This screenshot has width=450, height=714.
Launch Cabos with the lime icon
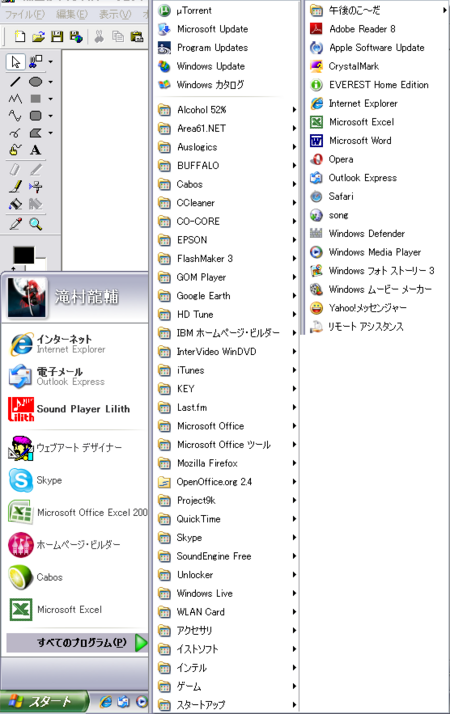[x=75, y=577]
